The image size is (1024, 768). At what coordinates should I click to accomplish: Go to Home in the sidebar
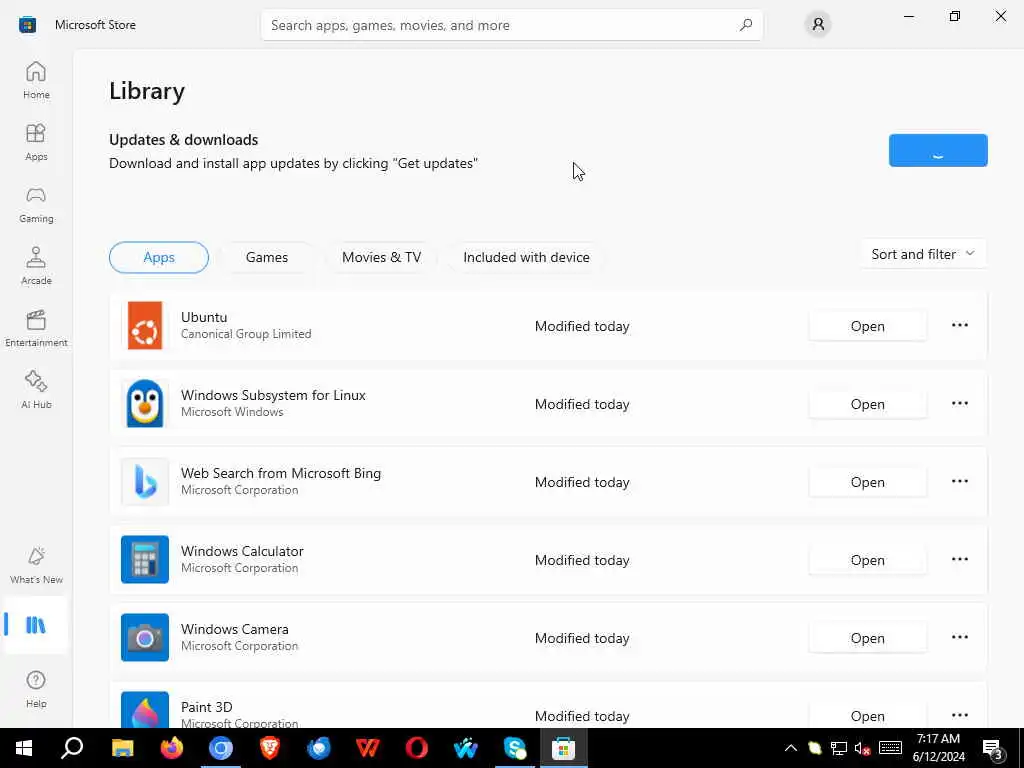coord(36,81)
